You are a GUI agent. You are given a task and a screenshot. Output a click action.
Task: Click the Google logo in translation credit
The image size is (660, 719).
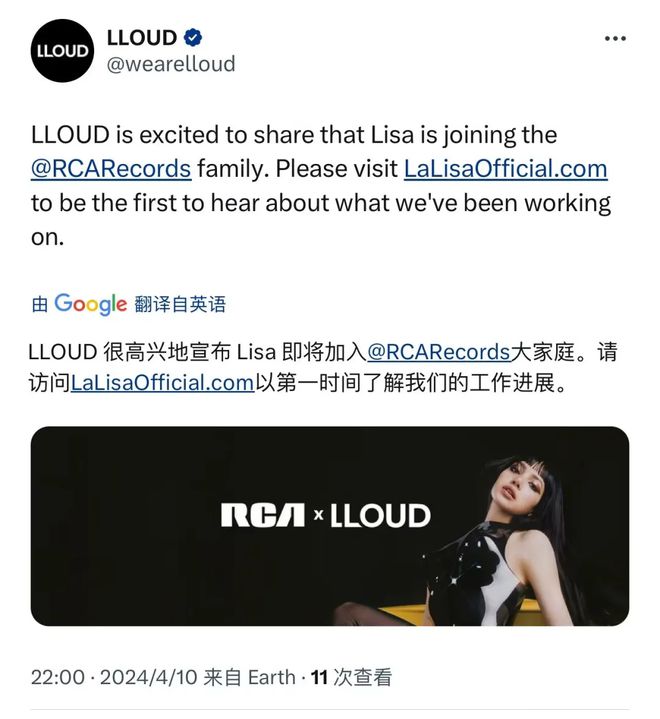[x=90, y=304]
